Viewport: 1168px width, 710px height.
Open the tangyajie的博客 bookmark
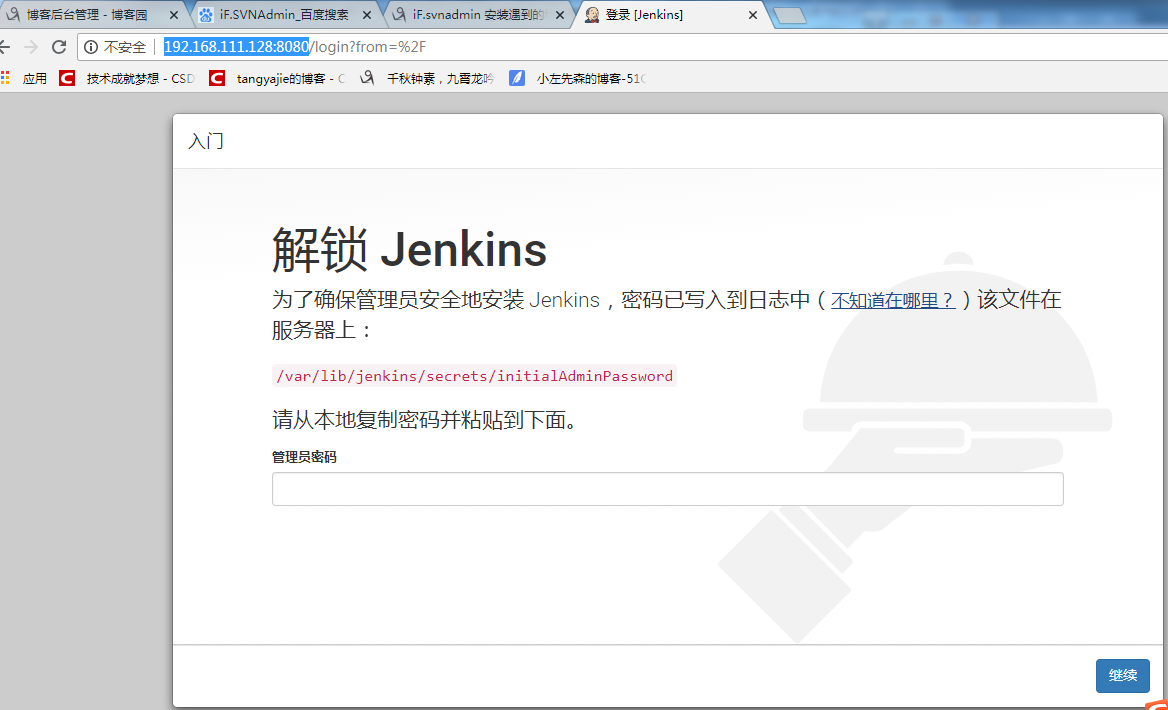[277, 78]
